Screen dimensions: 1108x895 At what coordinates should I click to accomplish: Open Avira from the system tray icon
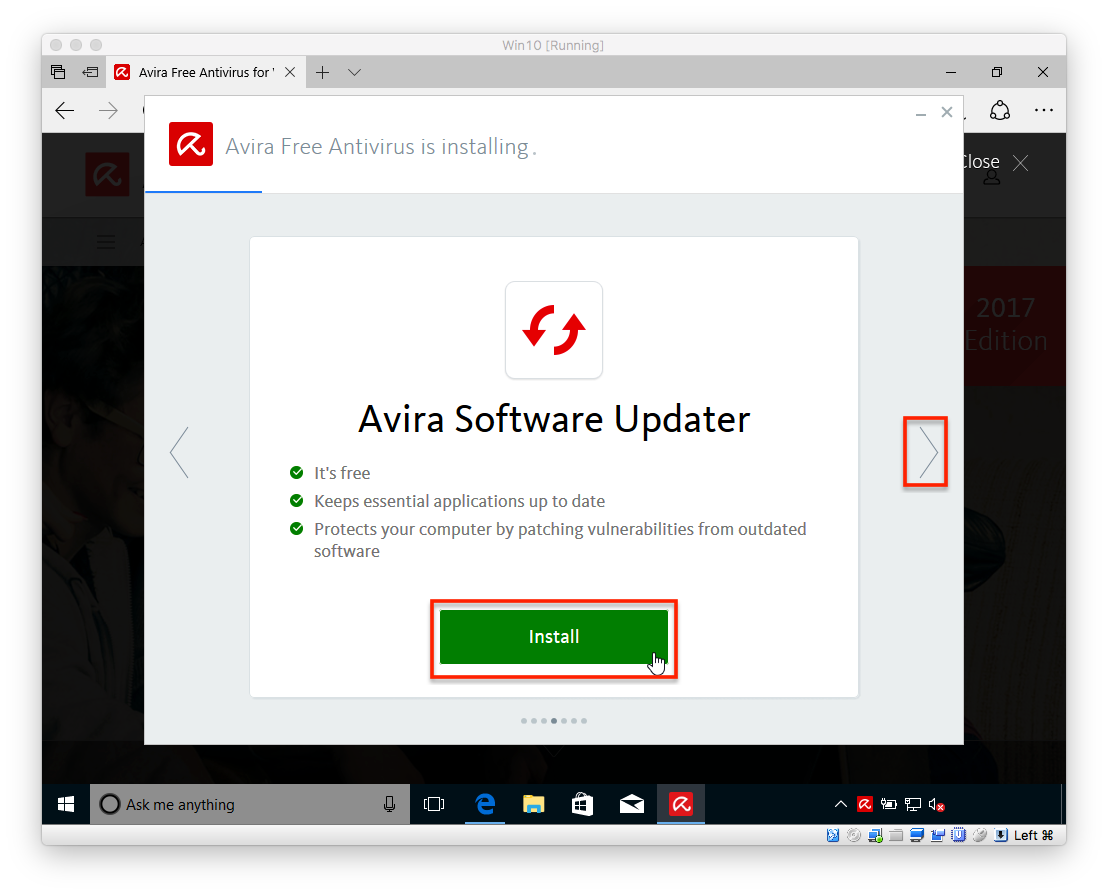click(x=864, y=803)
